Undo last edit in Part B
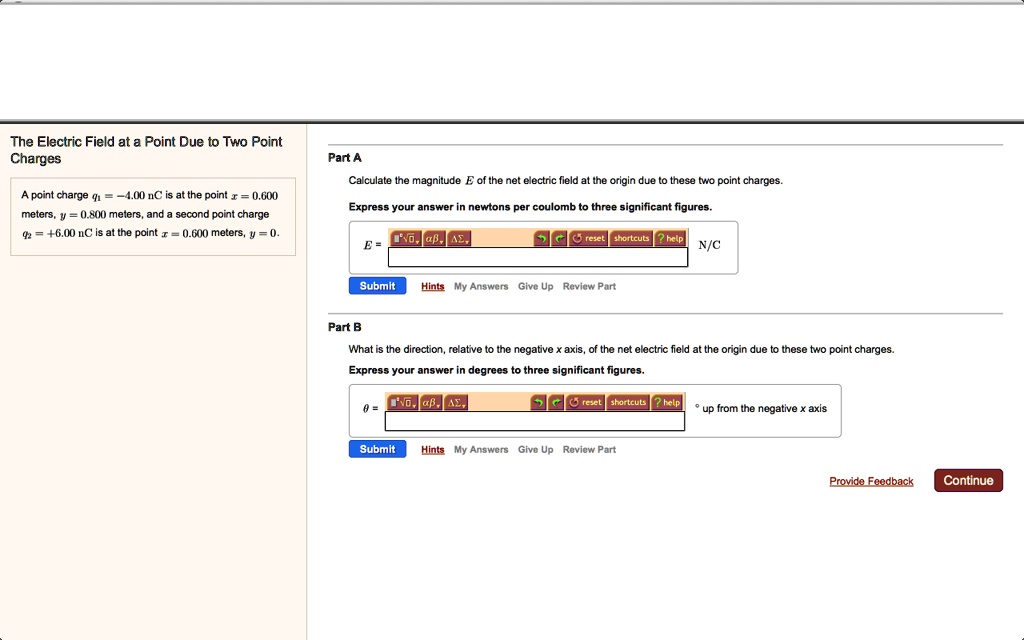1024x640 pixels. [538, 402]
